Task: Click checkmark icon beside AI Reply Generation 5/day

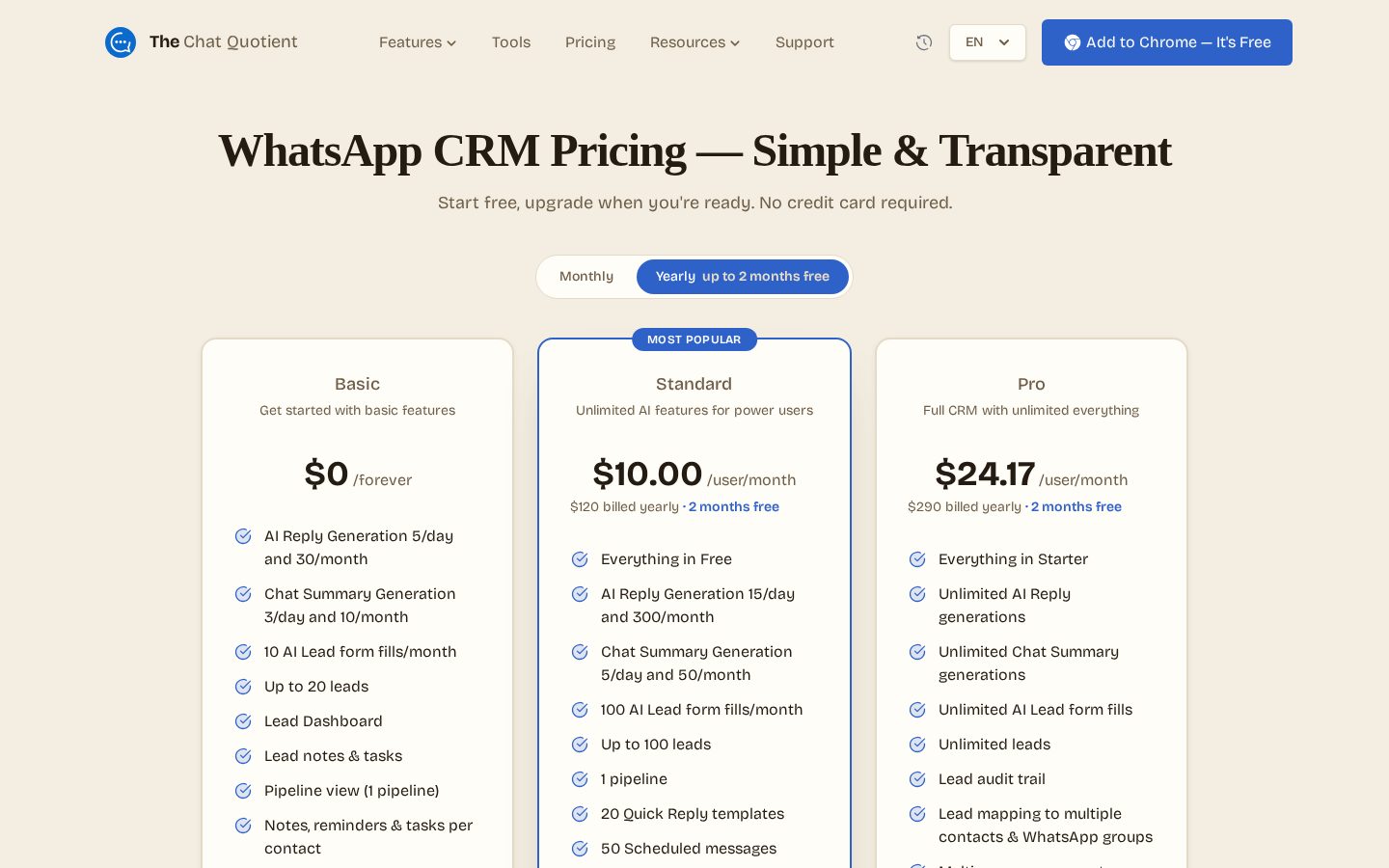Action: point(243,536)
